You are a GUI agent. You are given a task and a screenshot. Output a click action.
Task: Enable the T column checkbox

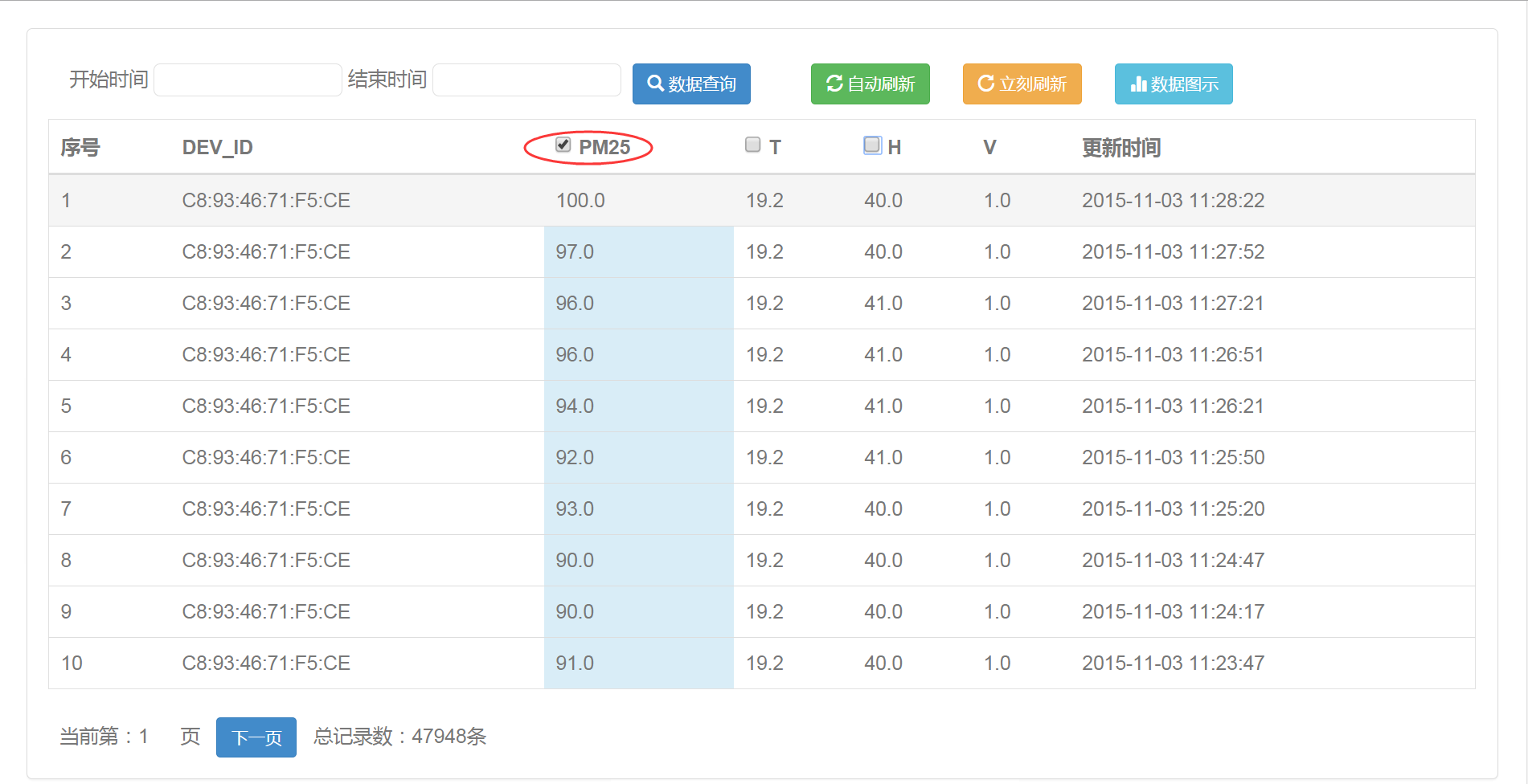point(753,145)
